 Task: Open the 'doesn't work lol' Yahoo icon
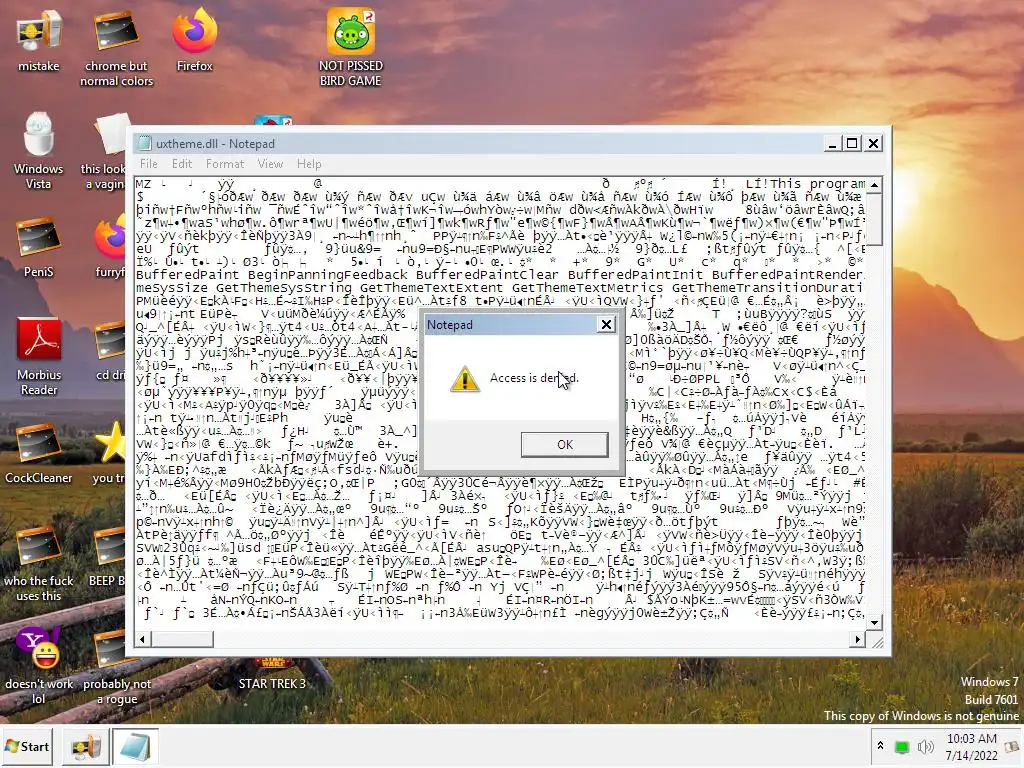tap(39, 666)
